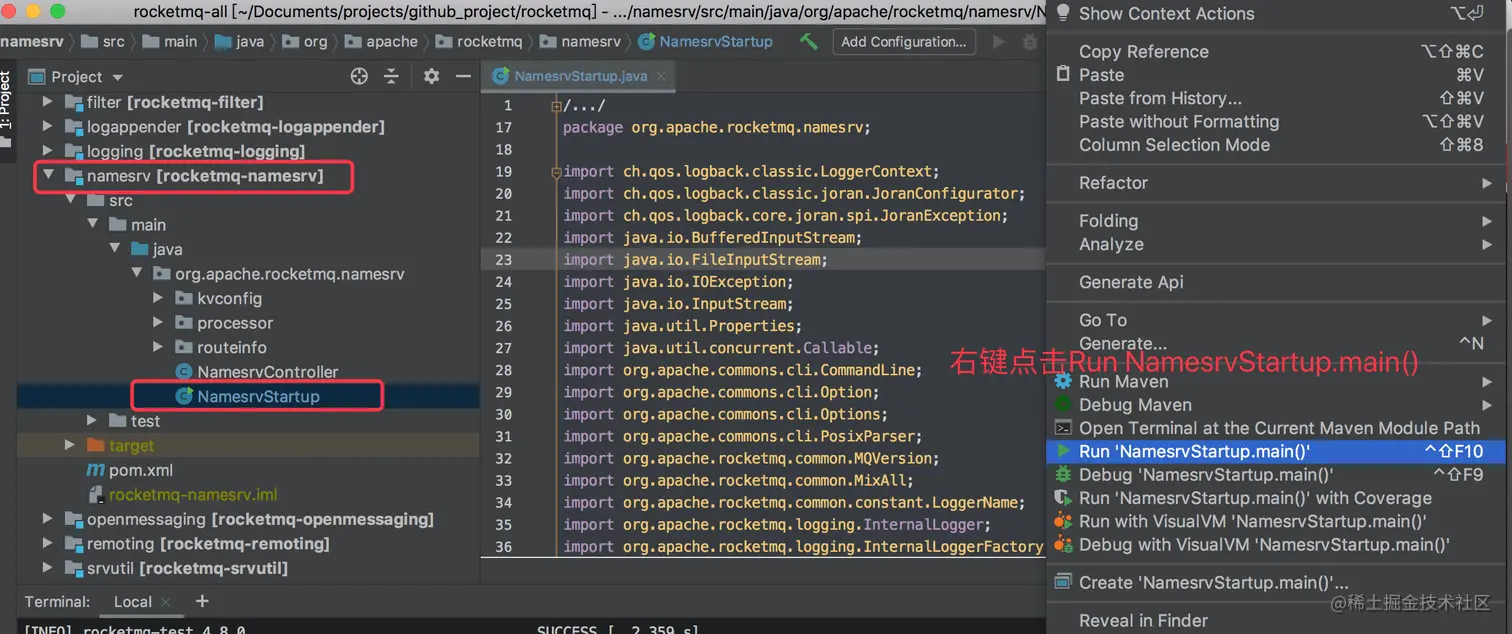Click the Locate/scroll-from-source target icon in Project panel
Image resolution: width=1512 pixels, height=634 pixels.
[x=359, y=76]
